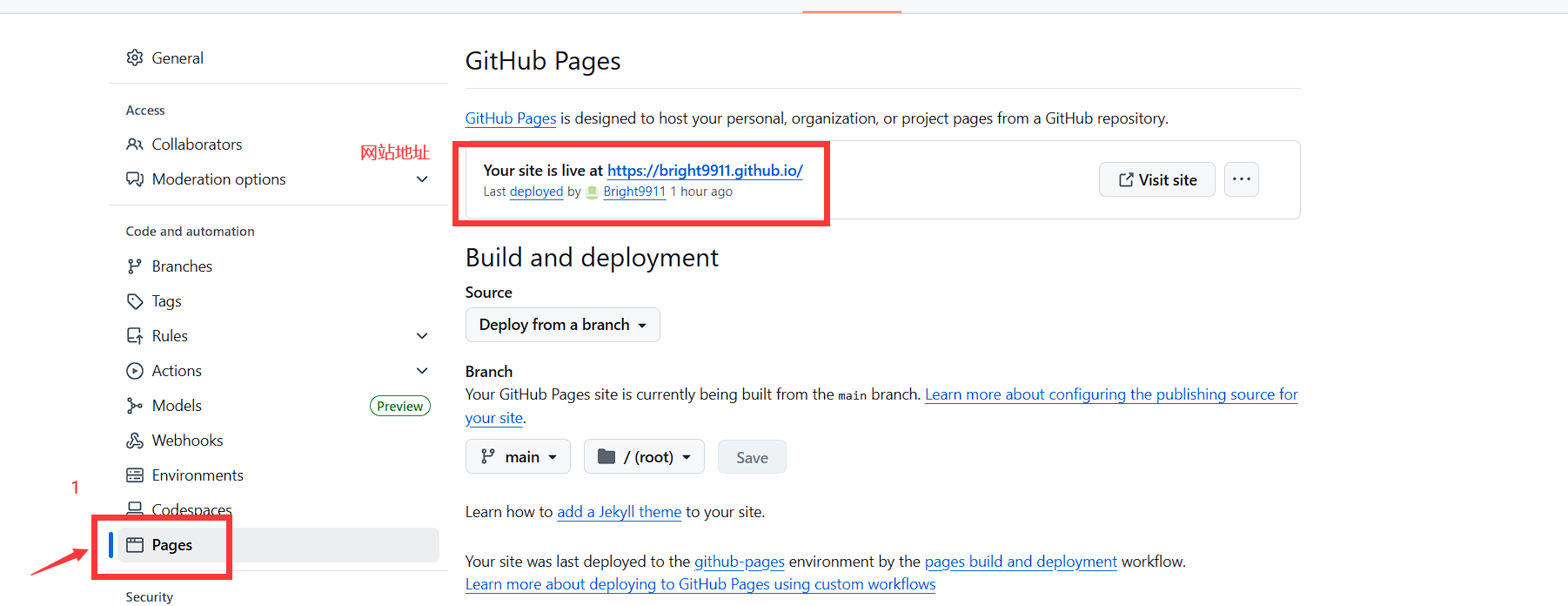Open Learn more about custom workflows link

click(x=700, y=584)
